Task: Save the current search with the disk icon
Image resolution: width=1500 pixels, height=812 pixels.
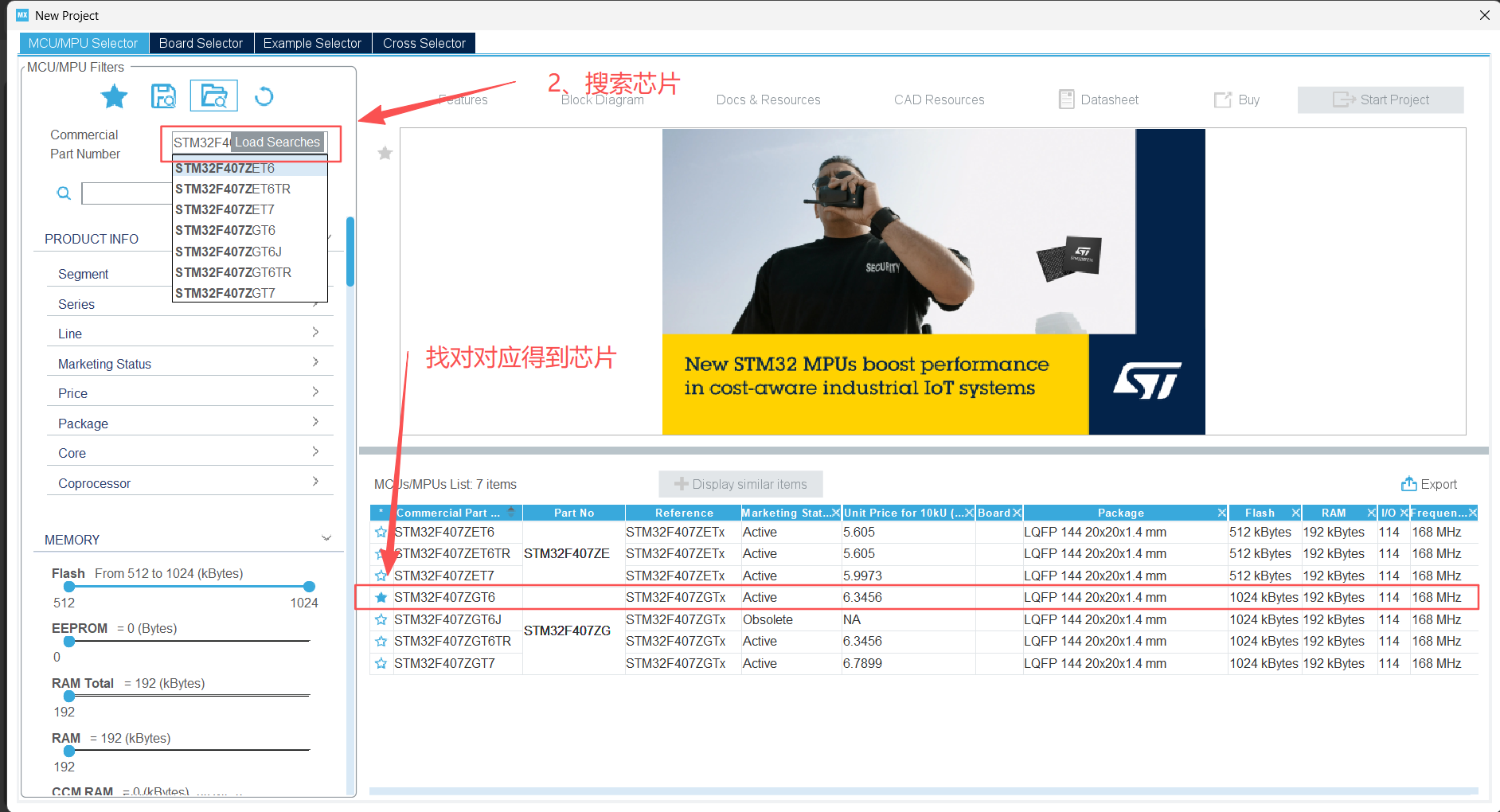Action: (x=163, y=96)
